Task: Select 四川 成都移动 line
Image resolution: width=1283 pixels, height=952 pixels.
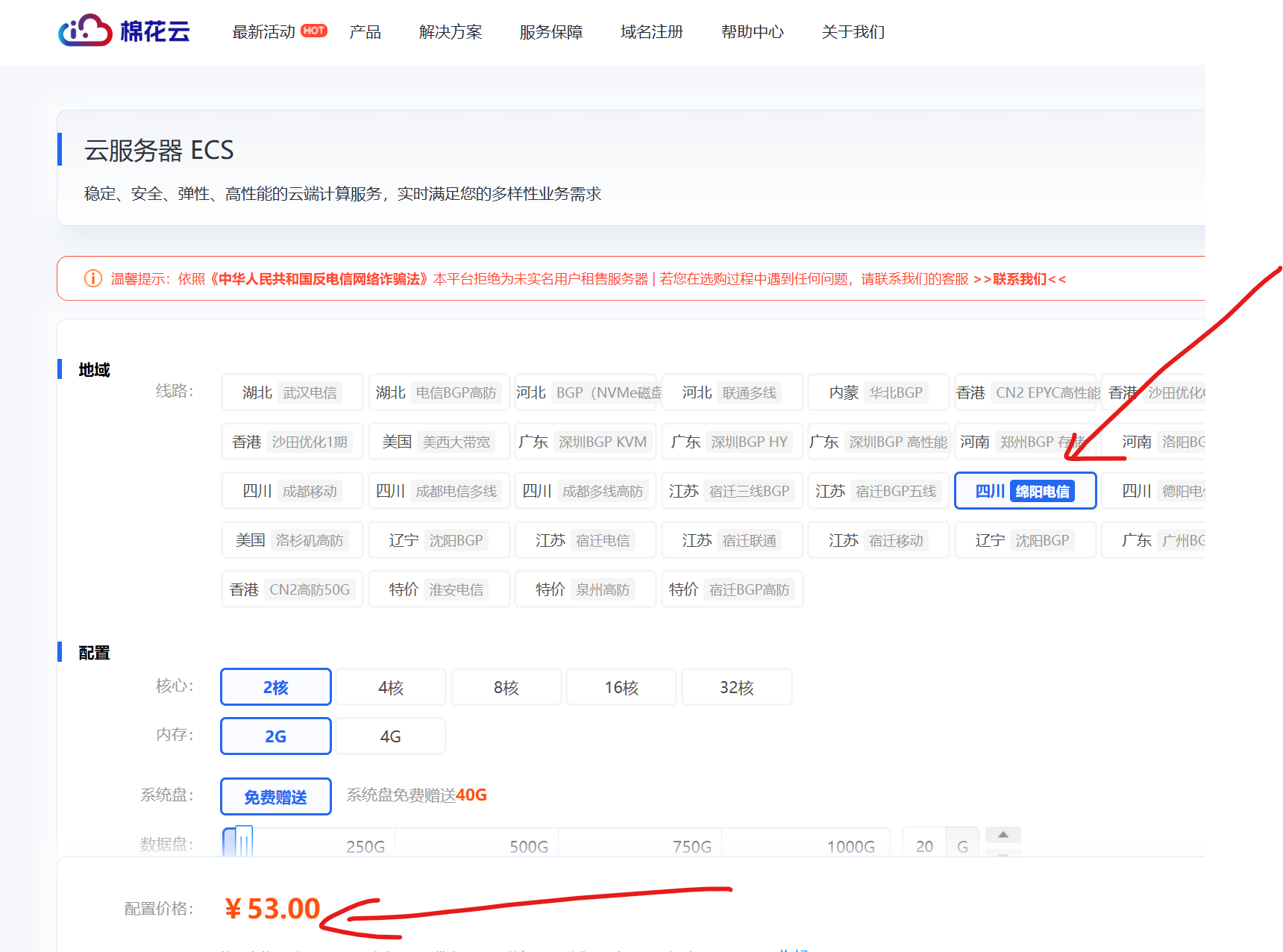Action: tap(292, 491)
